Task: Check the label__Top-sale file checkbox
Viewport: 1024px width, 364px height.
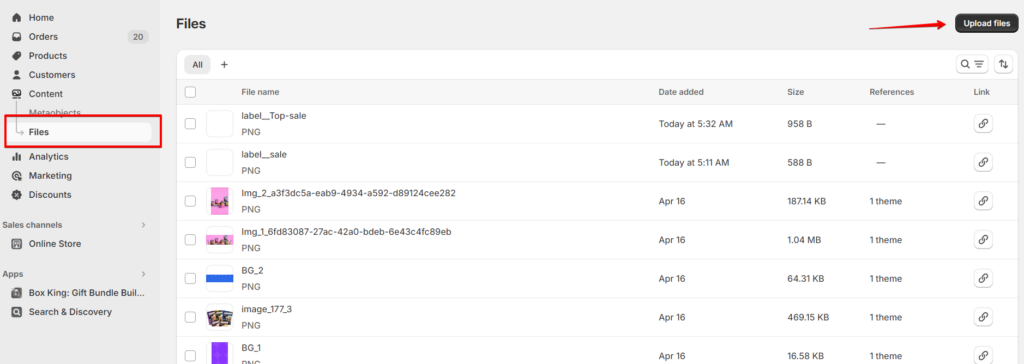Action: 190,124
